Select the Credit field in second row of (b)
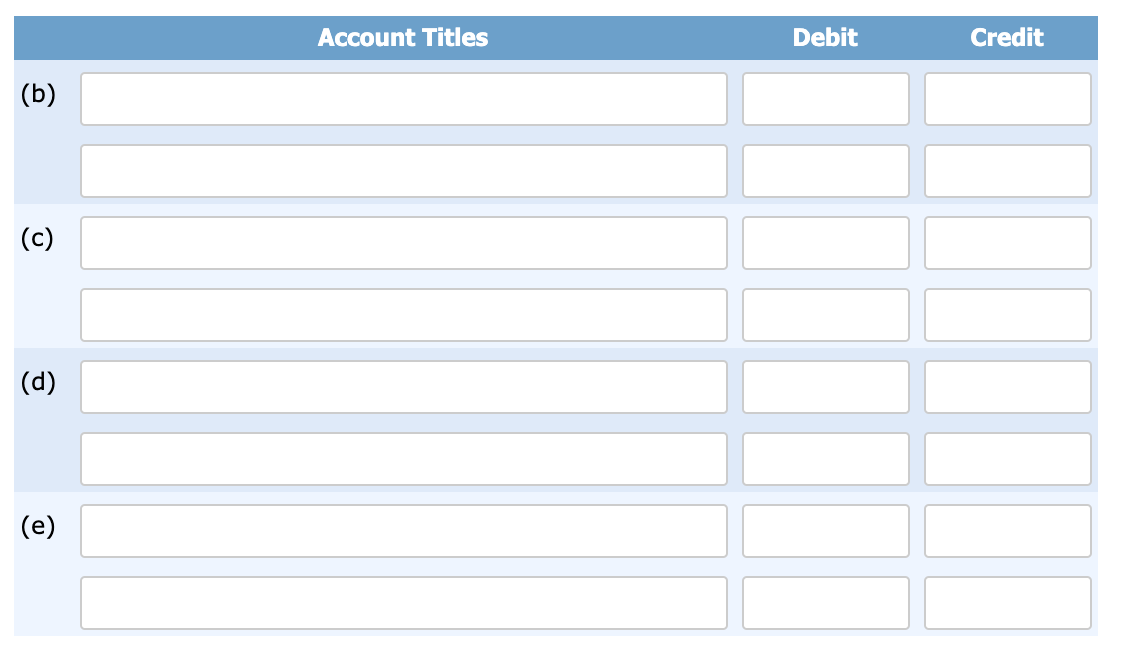This screenshot has height=656, width=1130. tap(1007, 170)
